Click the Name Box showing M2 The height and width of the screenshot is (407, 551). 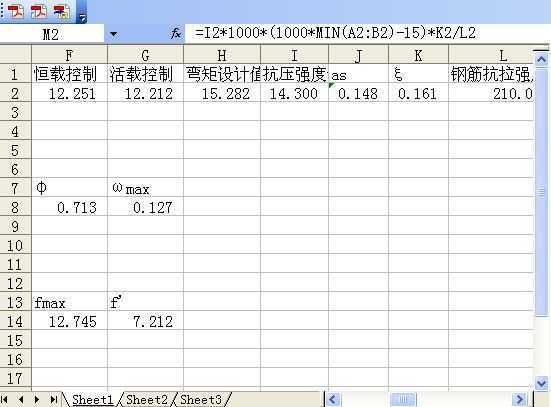pos(52,34)
